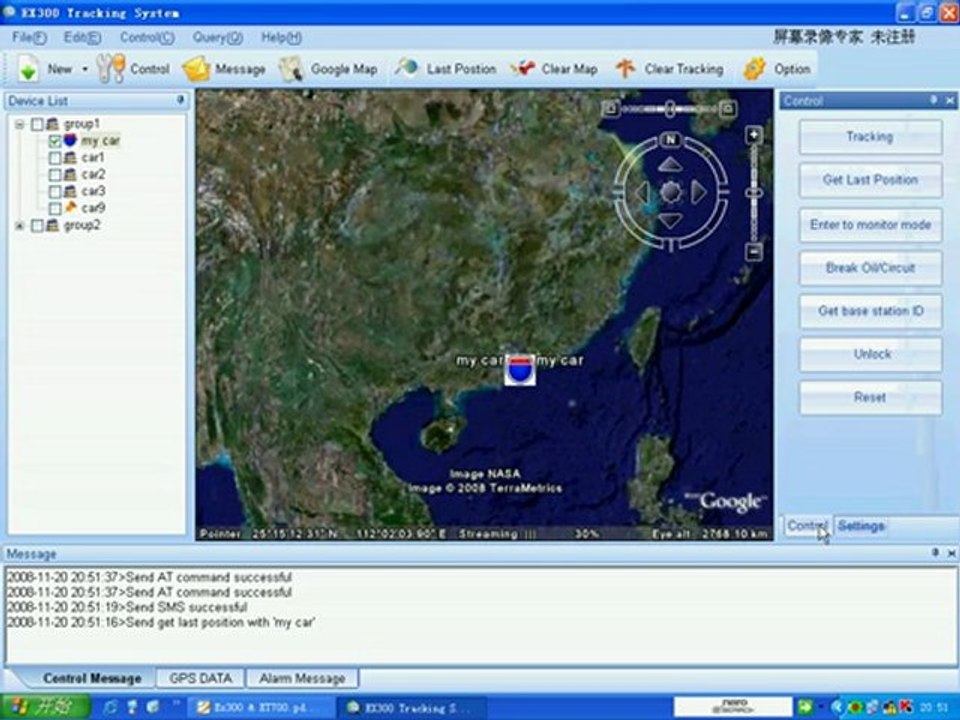Click the horizontal tilt slider handle
Screen dimensions: 960x720
coord(670,109)
